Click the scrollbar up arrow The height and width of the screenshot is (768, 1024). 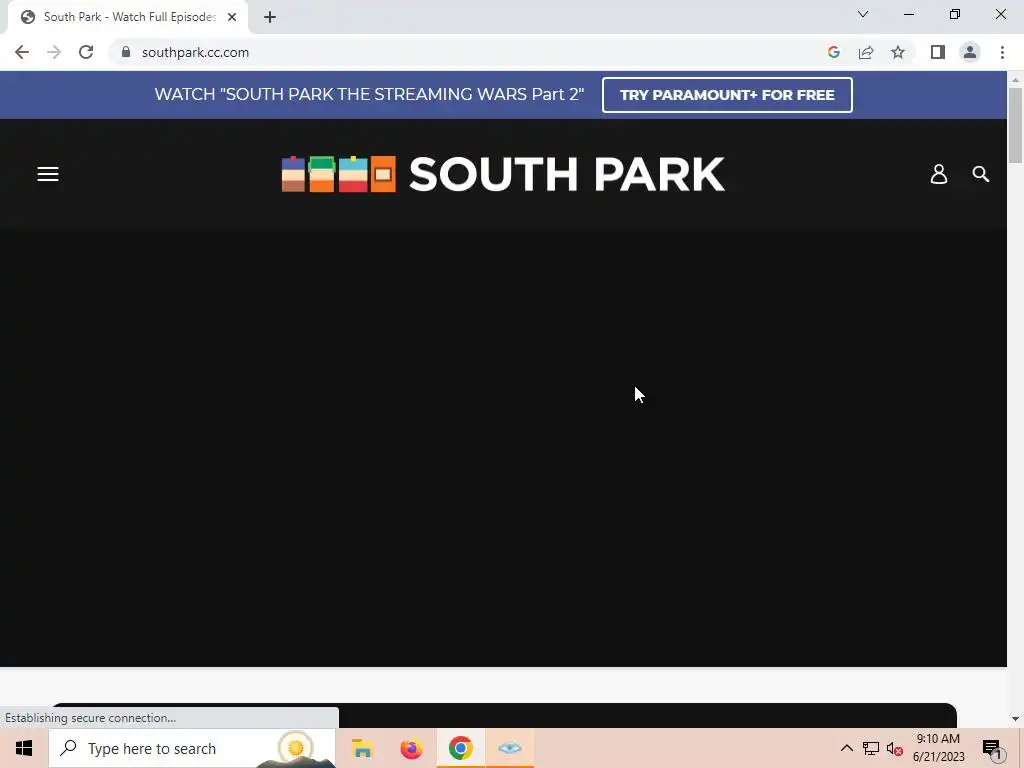click(1015, 80)
